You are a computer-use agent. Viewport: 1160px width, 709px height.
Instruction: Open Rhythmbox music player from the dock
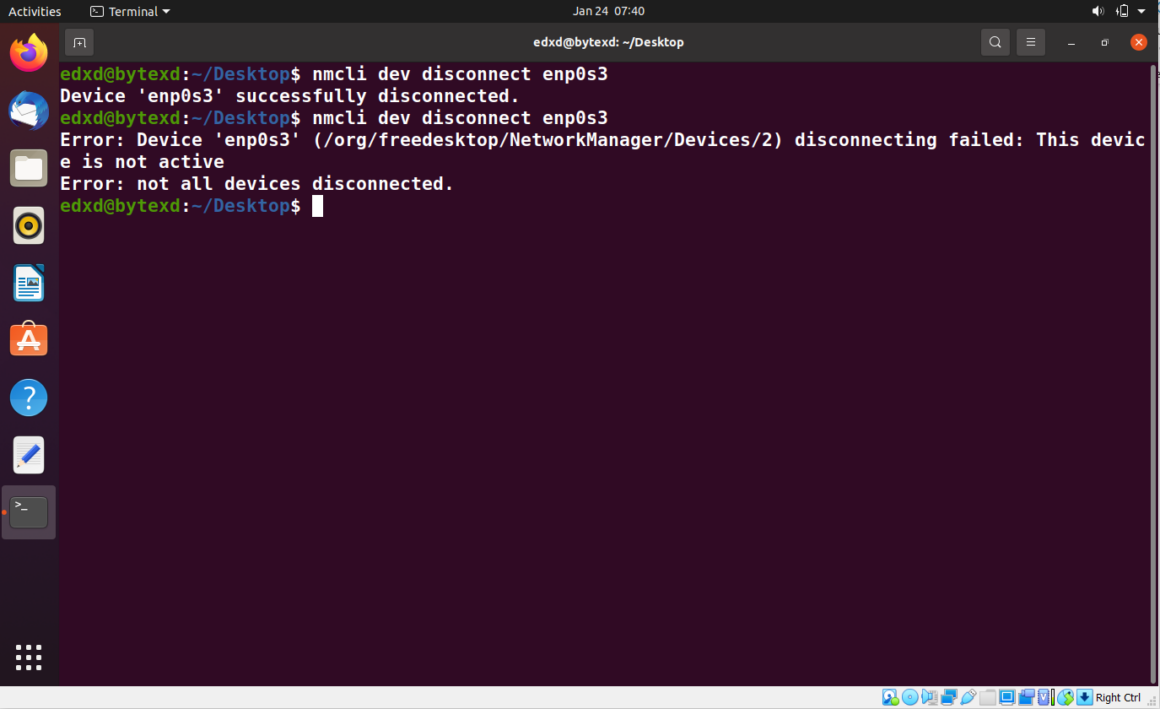click(x=28, y=225)
